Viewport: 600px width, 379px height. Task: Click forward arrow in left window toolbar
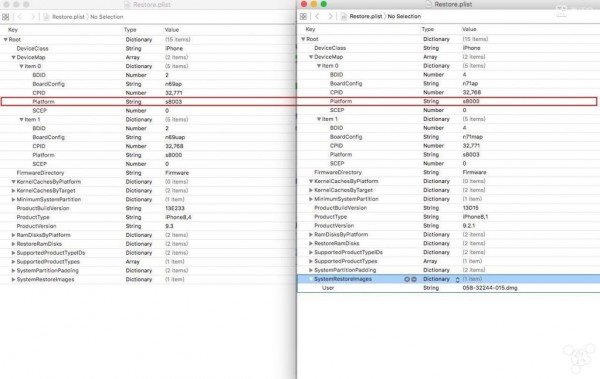pos(33,17)
